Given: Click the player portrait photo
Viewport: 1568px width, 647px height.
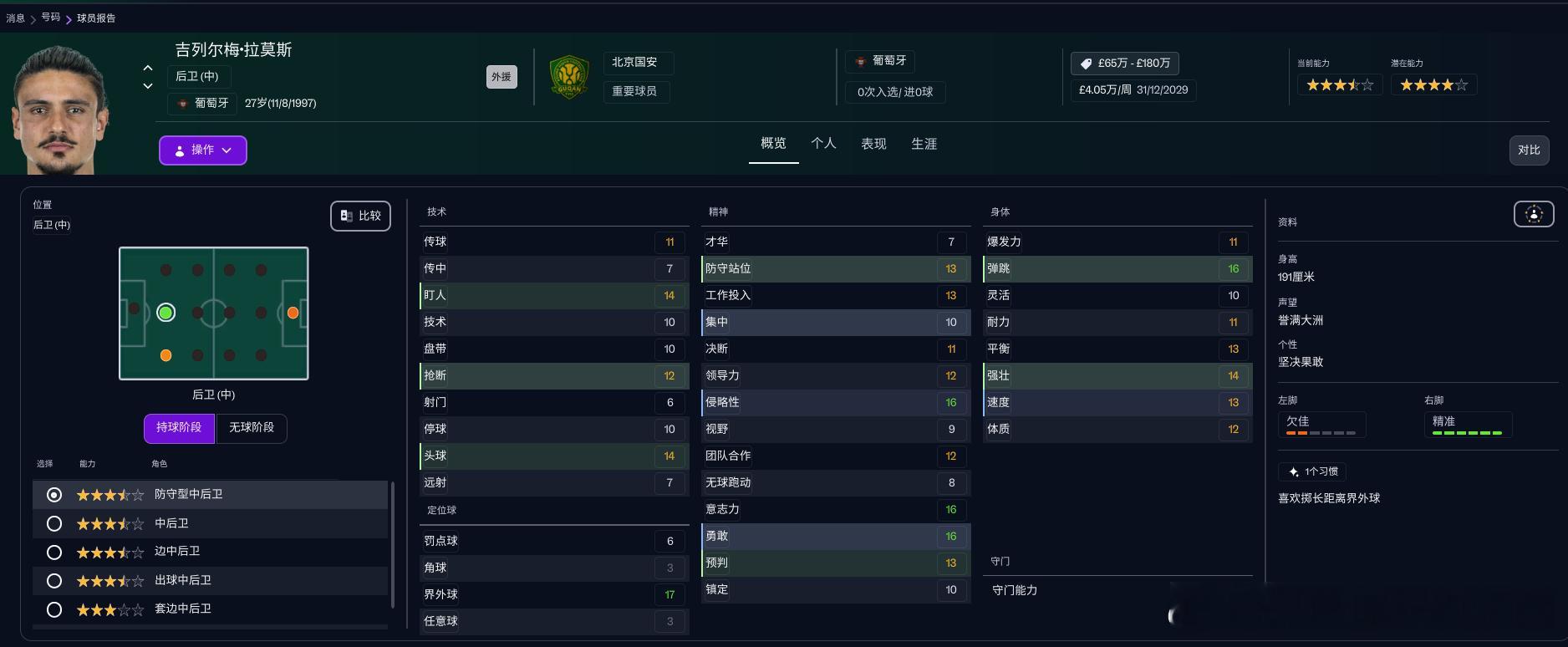Looking at the screenshot, I should pyautogui.click(x=59, y=109).
